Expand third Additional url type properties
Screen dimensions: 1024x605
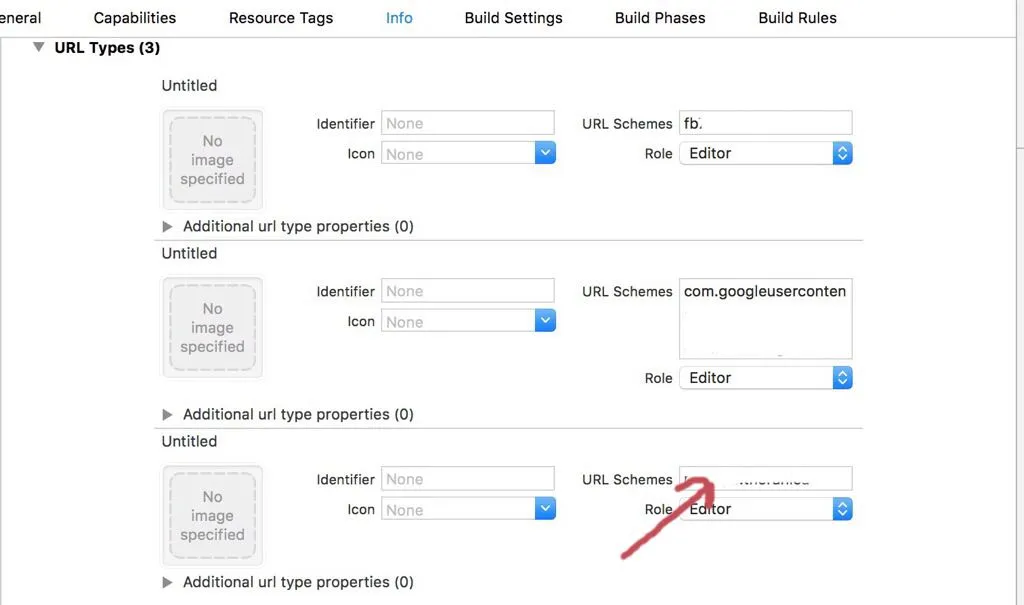167,582
